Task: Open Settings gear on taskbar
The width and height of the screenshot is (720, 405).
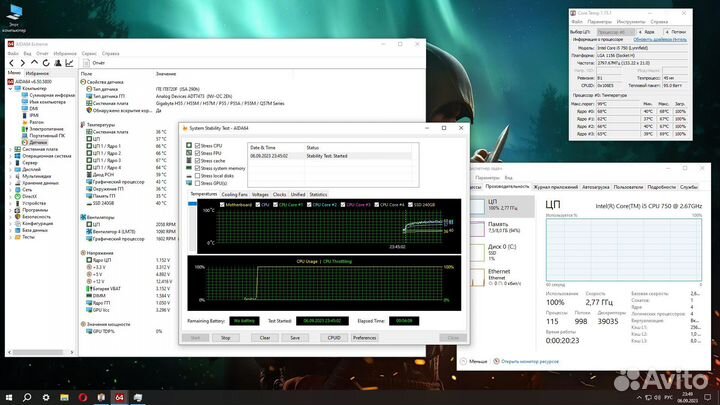Action: pos(46,397)
